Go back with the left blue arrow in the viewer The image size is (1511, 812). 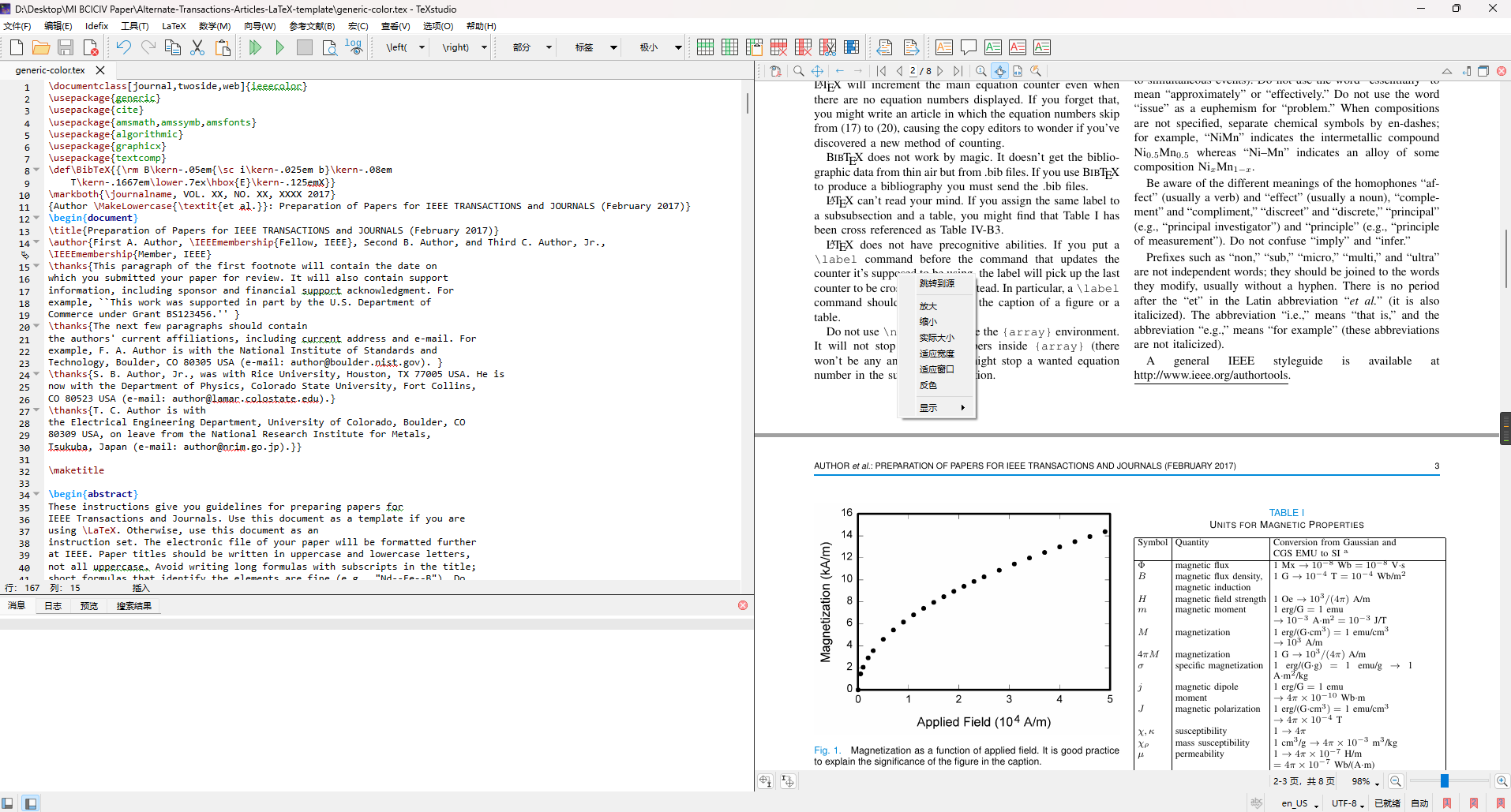click(x=840, y=71)
